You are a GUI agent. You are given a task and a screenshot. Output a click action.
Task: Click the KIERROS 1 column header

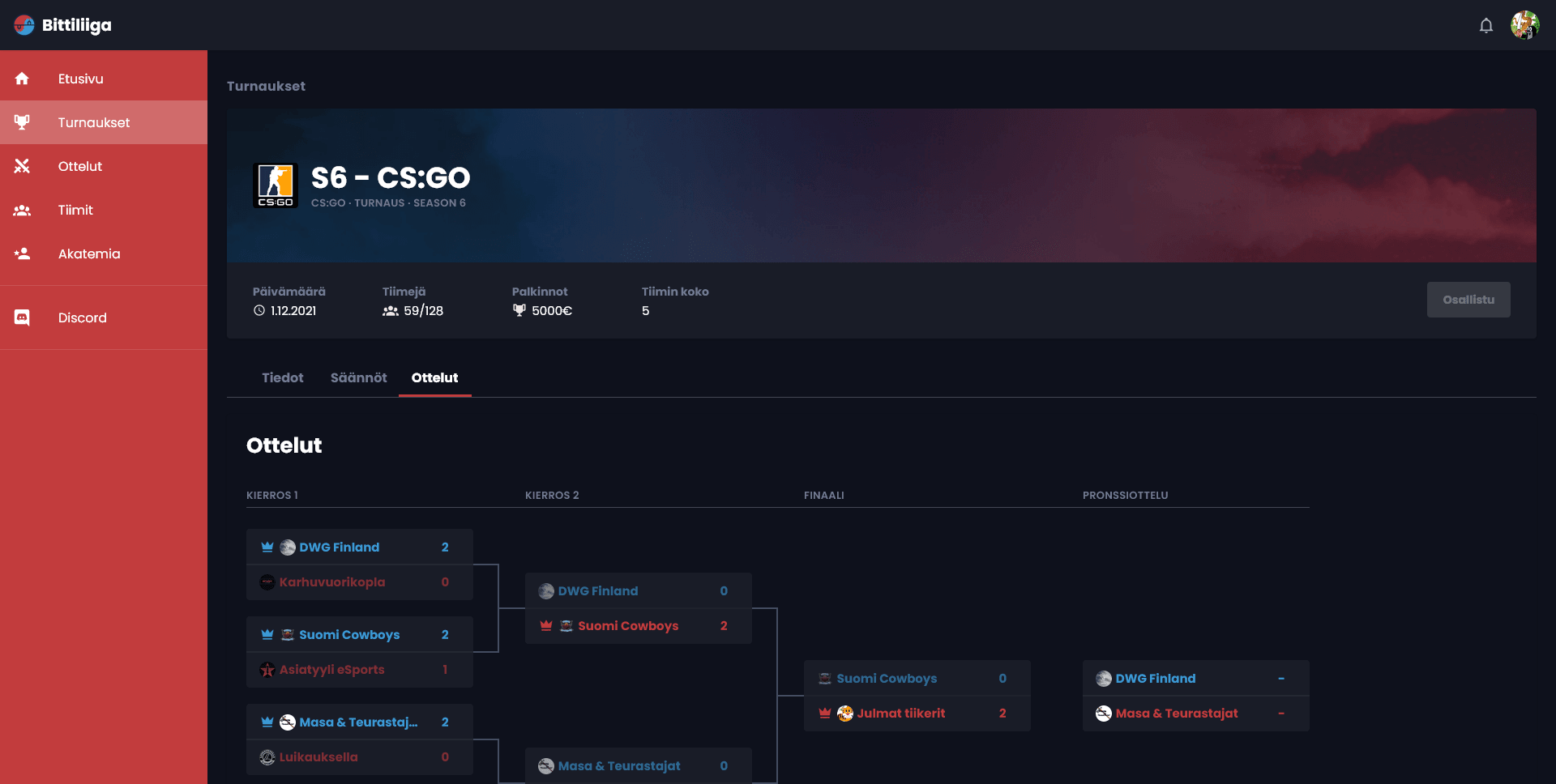[272, 495]
